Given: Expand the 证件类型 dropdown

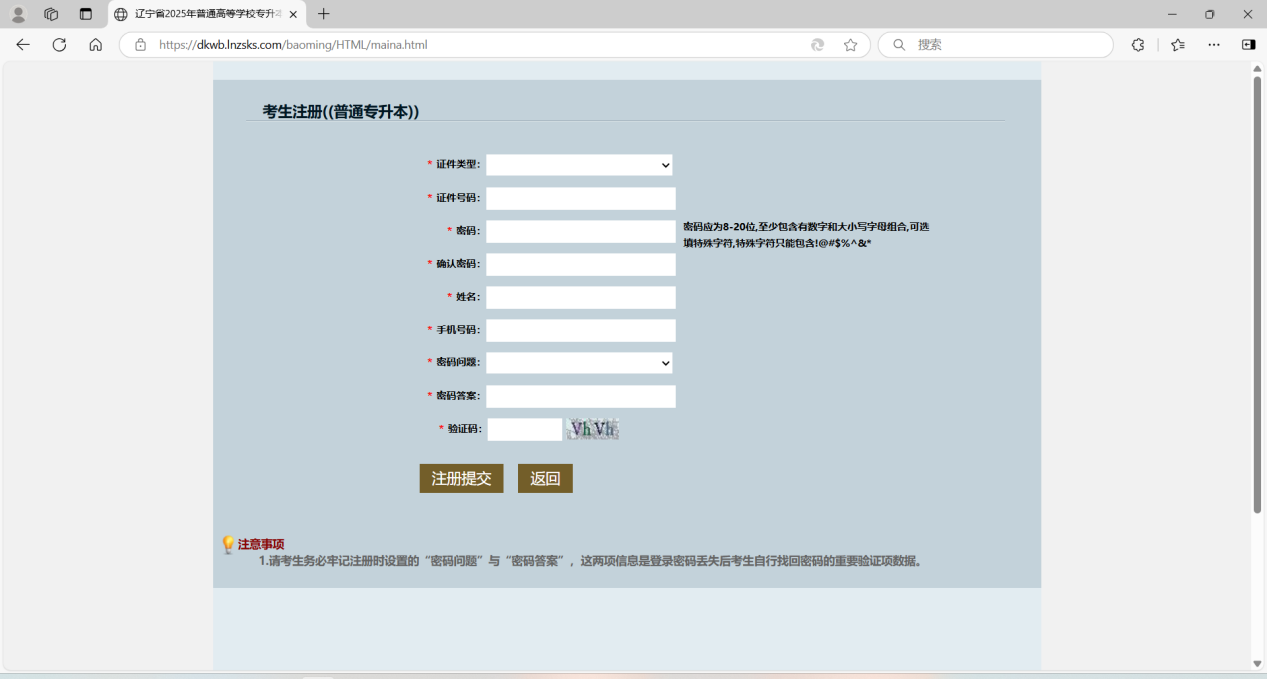Looking at the screenshot, I should click(579, 165).
